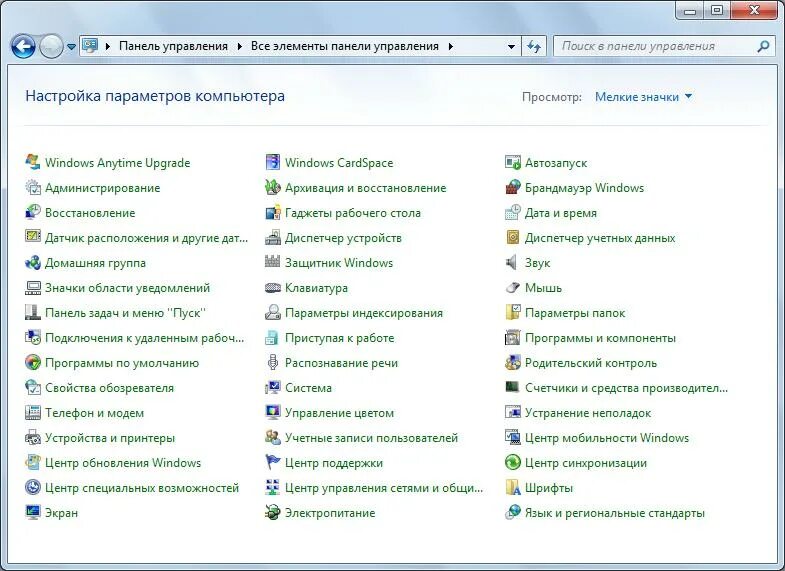Viewport: 785px width, 571px height.
Task: Click the Мышь mouse icon
Action: [513, 287]
